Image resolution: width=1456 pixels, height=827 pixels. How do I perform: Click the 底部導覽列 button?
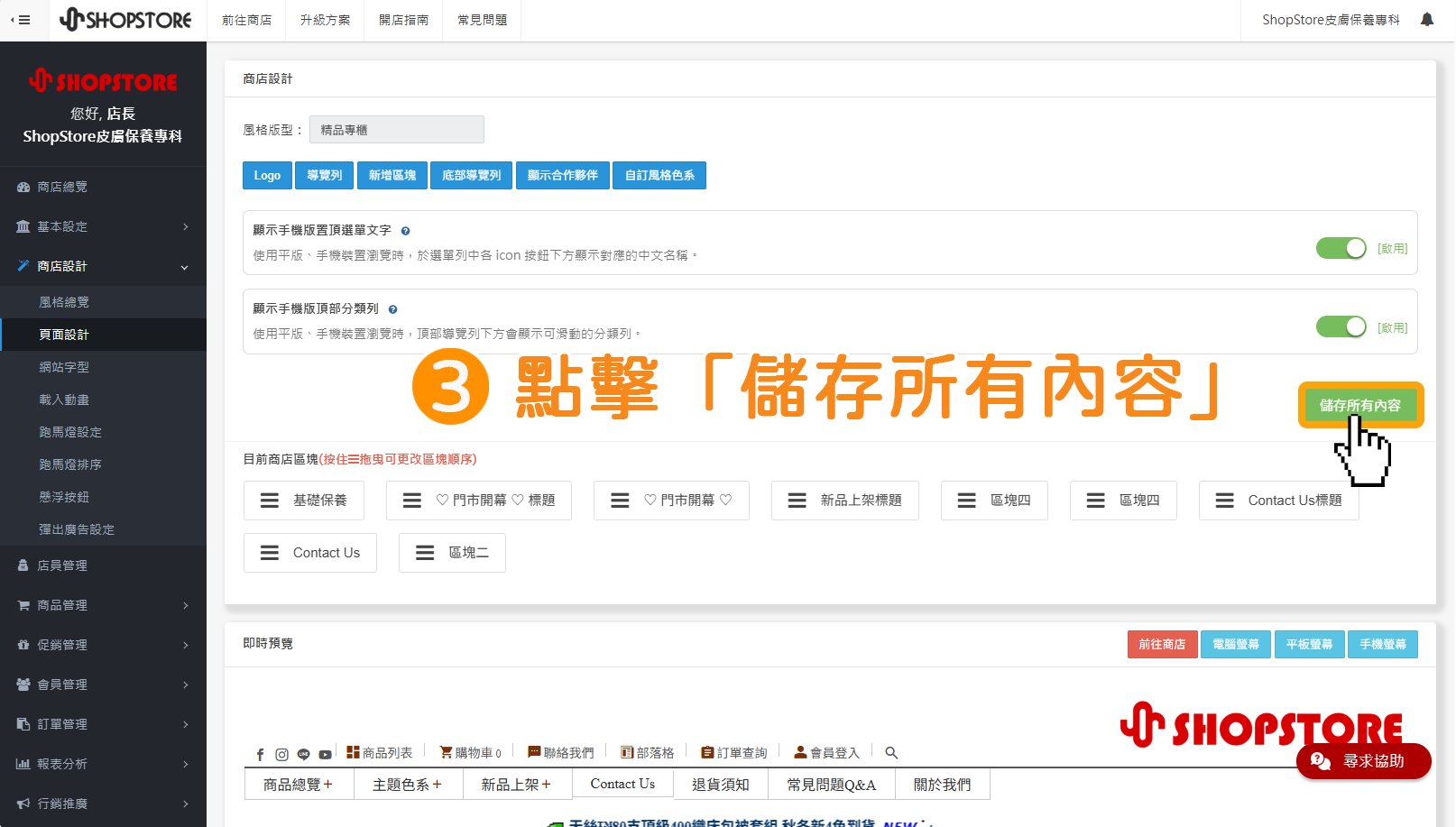[x=471, y=175]
